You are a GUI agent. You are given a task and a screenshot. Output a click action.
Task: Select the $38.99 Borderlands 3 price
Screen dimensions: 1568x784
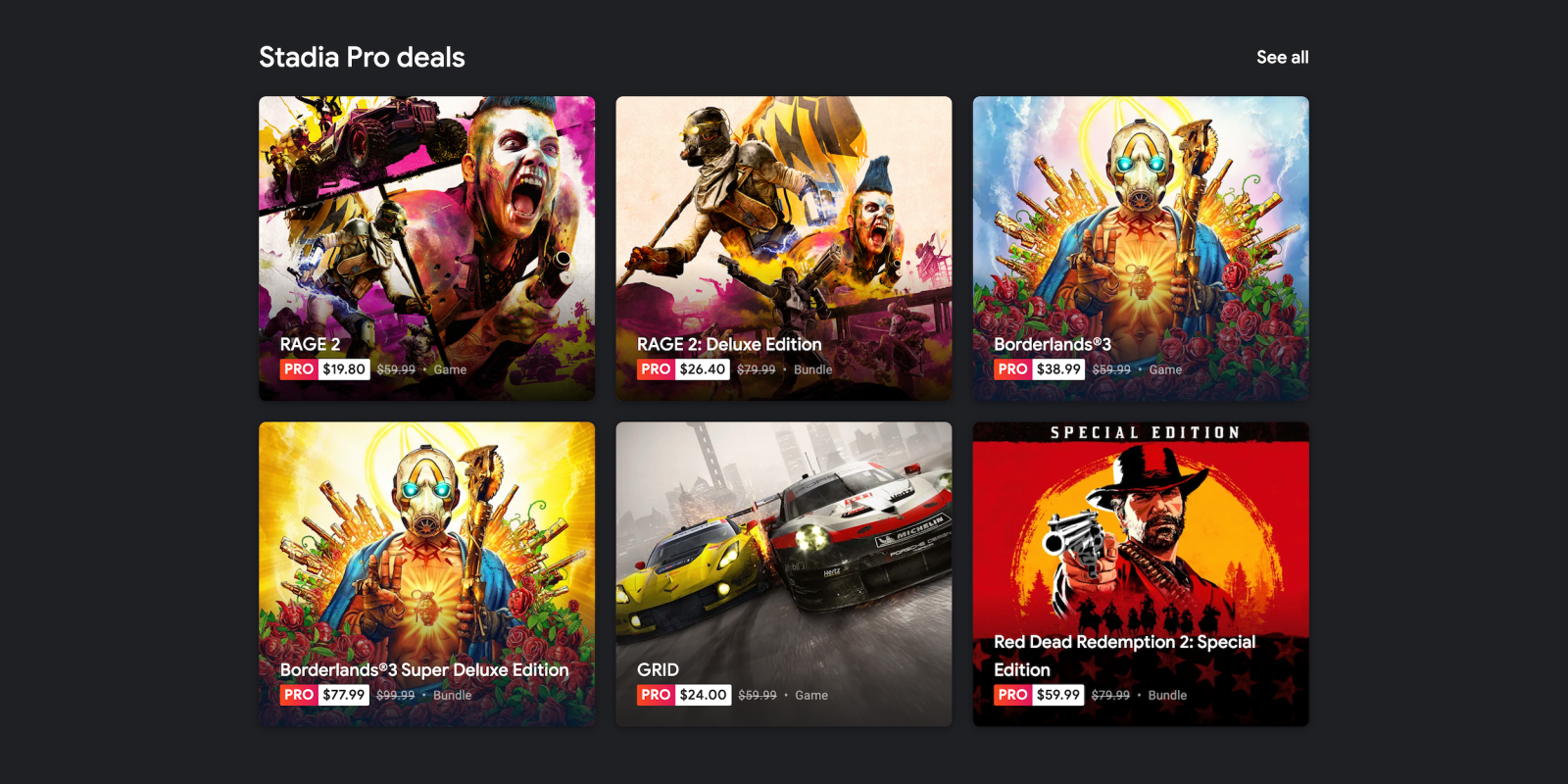pos(1058,369)
